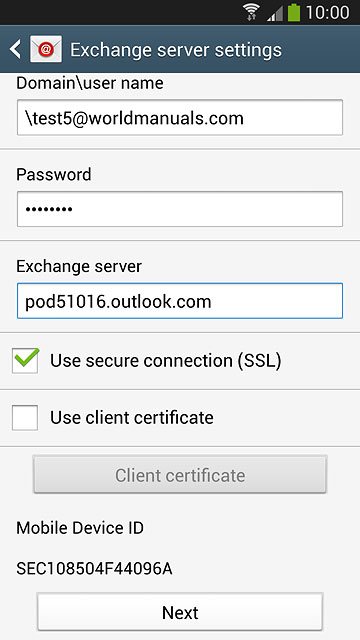Tap the Mobile Device ID label

click(80, 528)
